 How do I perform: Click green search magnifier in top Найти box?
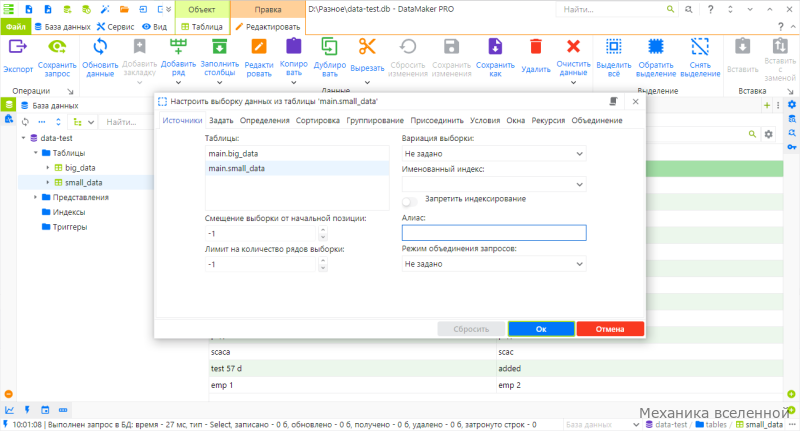pyautogui.click(x=670, y=9)
